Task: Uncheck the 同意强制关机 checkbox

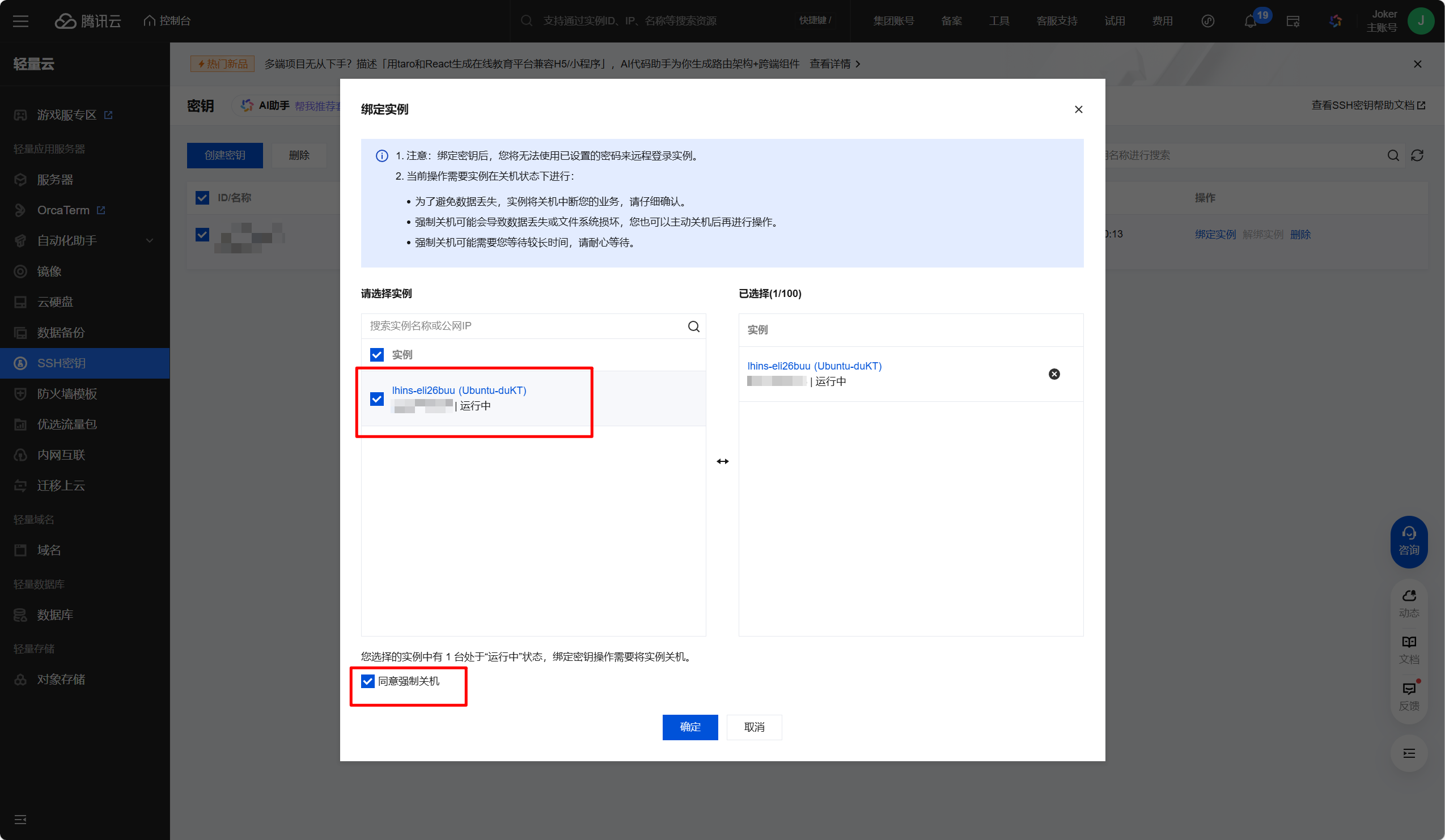Action: pos(367,681)
